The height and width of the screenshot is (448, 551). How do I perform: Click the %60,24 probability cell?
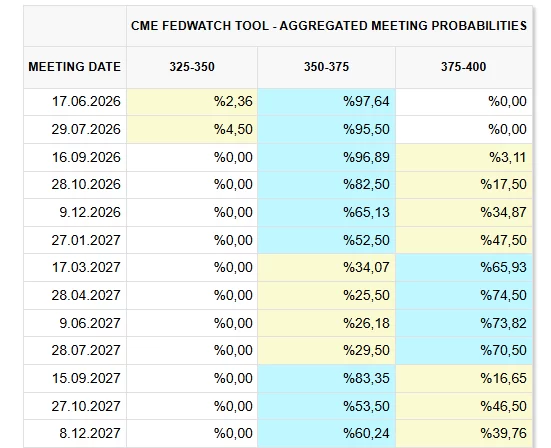[326, 434]
